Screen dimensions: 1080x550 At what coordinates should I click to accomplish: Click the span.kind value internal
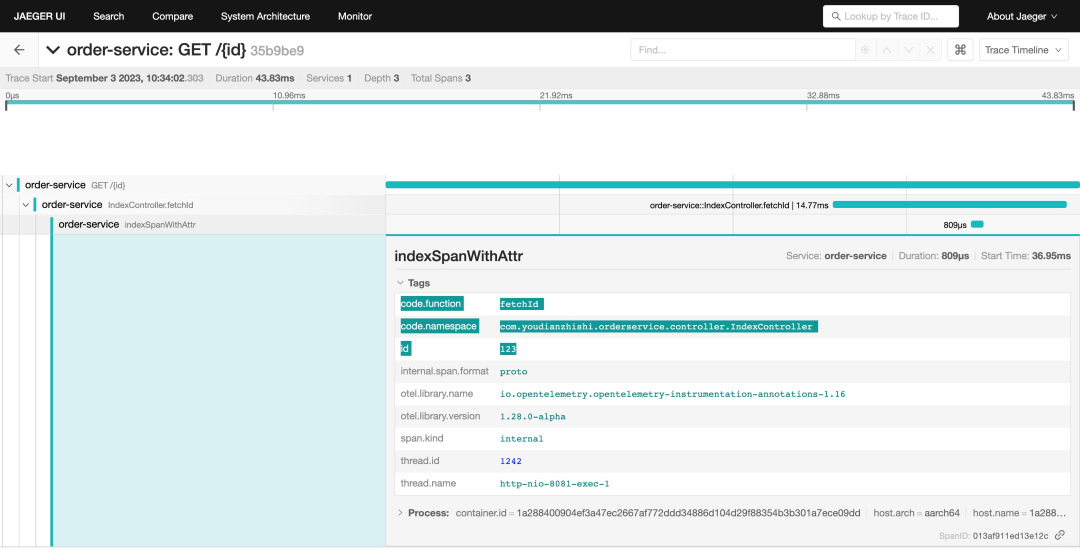[521, 438]
